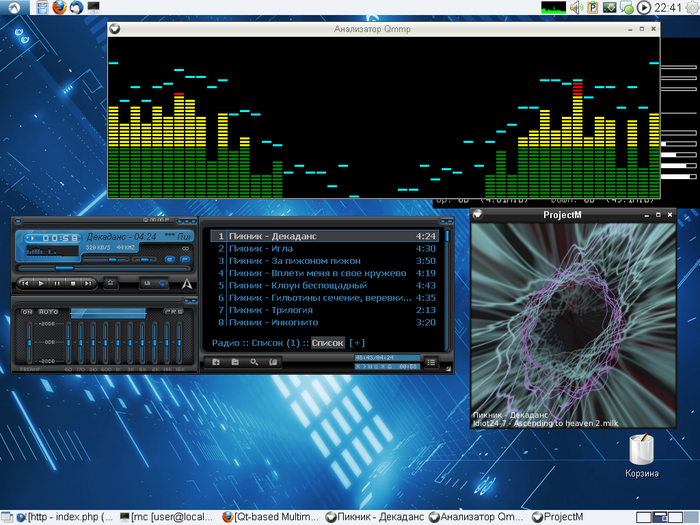700x525 pixels.
Task: Click the volume speaker tray icon
Action: [x=575, y=8]
